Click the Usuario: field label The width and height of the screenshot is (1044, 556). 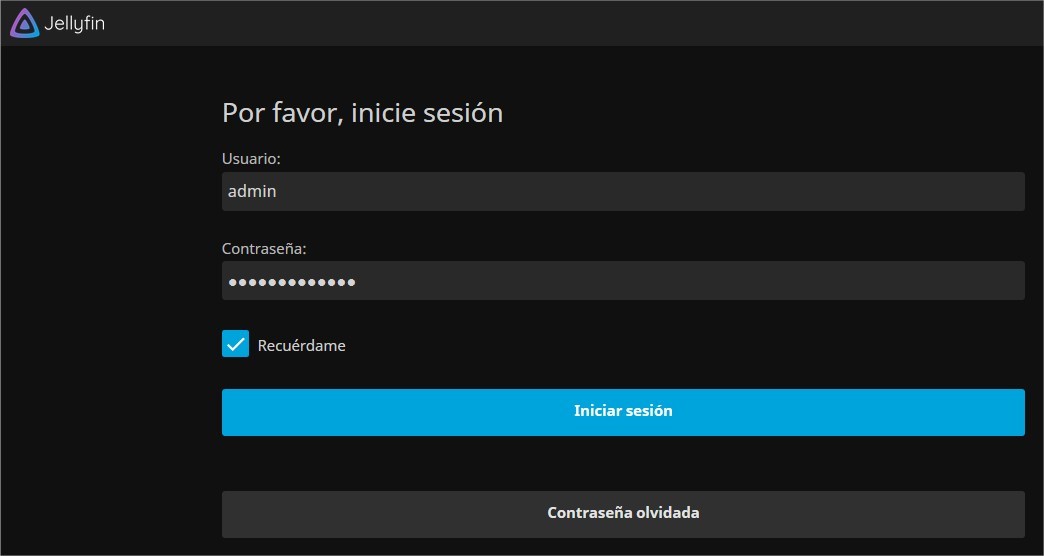tap(251, 159)
